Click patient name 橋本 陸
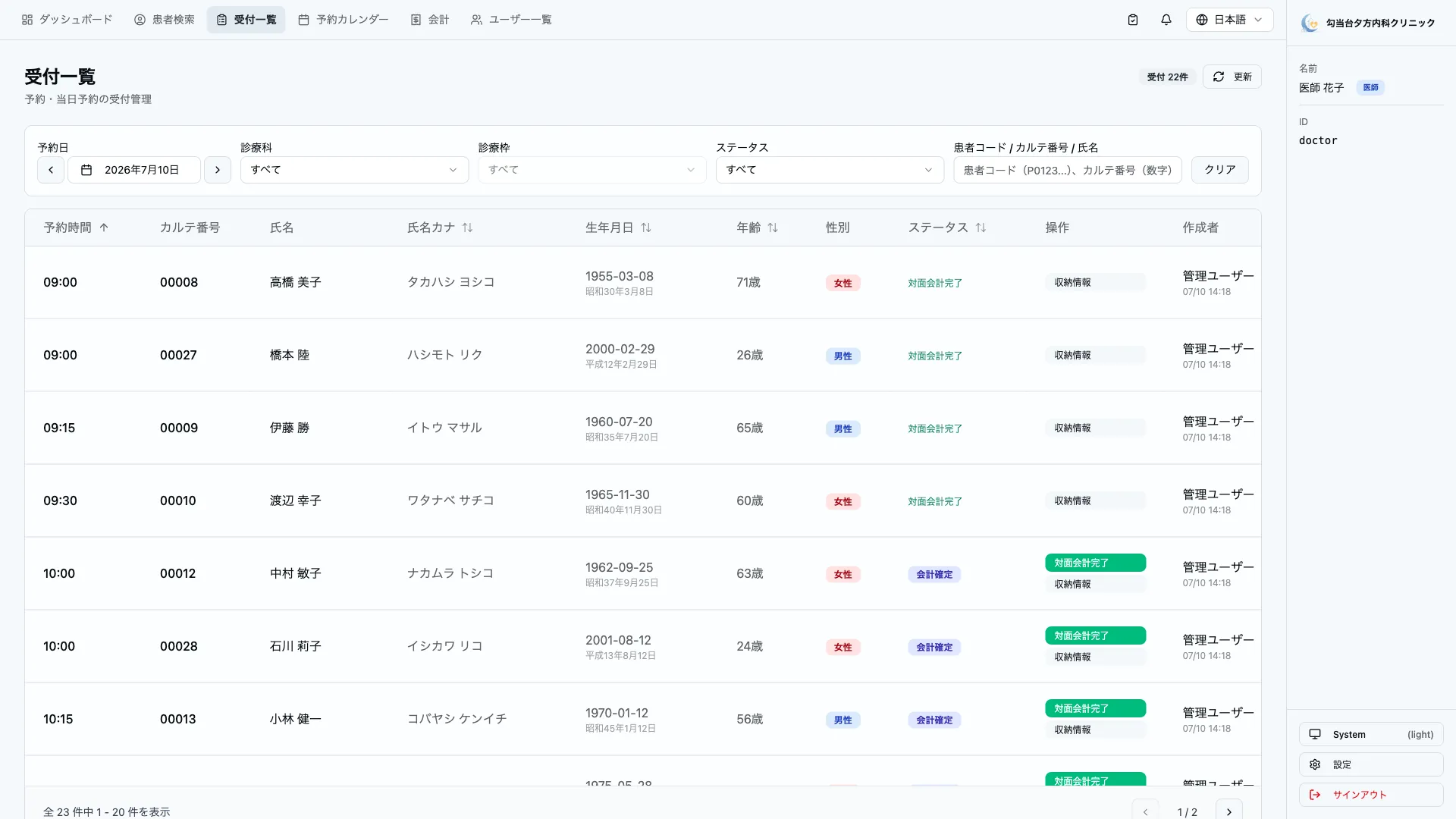Screen dimensions: 1456x819 click(x=289, y=355)
